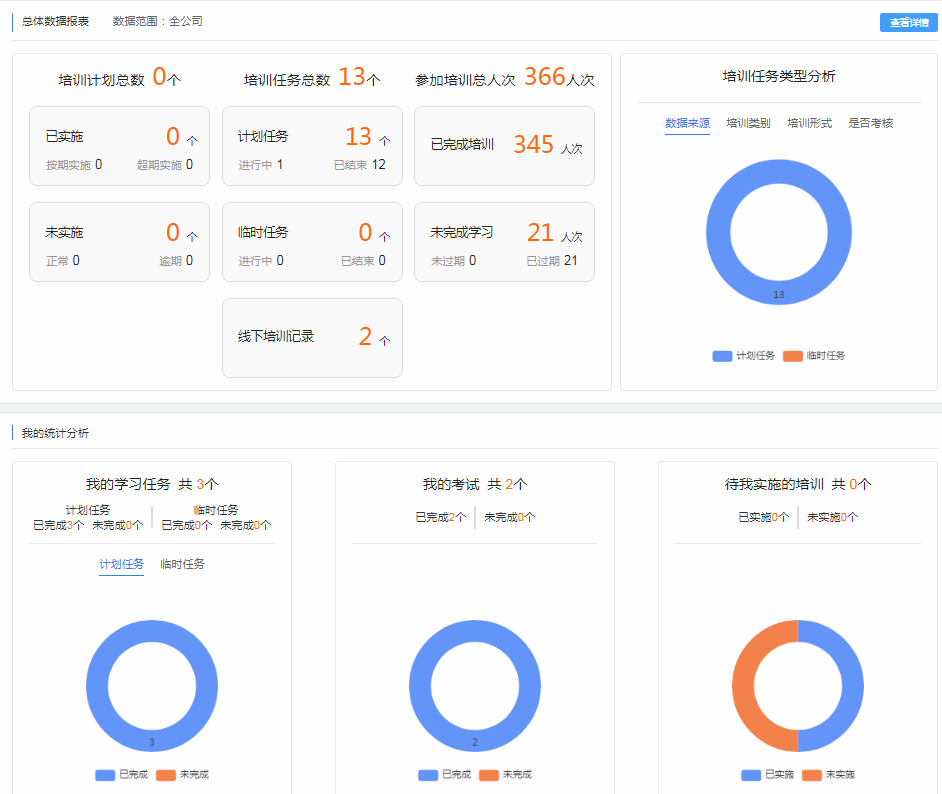Click the 已完成培训 345 人次 card
Viewport: 942px width, 794px height.
(x=504, y=146)
